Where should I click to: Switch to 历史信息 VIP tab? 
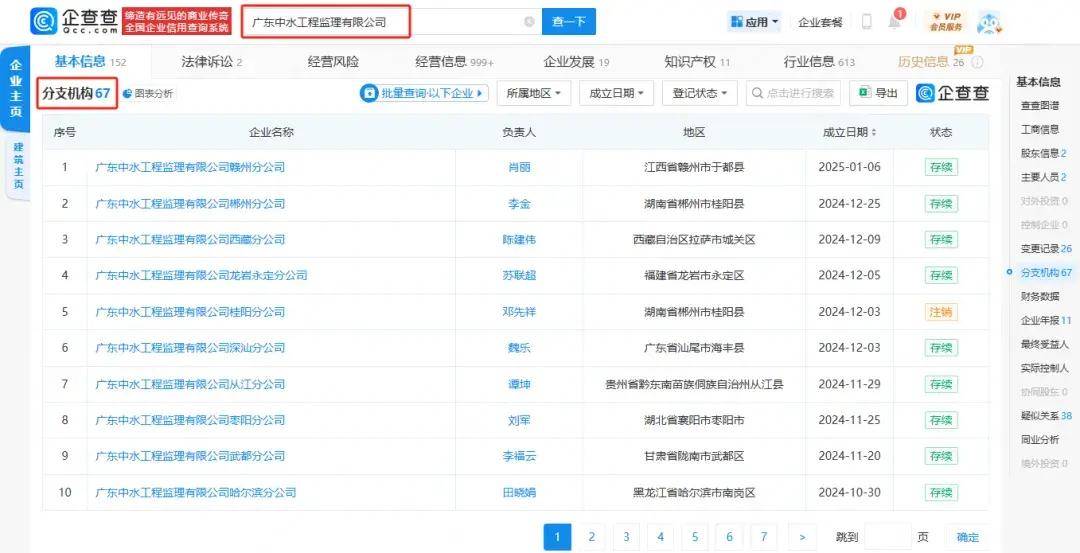click(931, 62)
